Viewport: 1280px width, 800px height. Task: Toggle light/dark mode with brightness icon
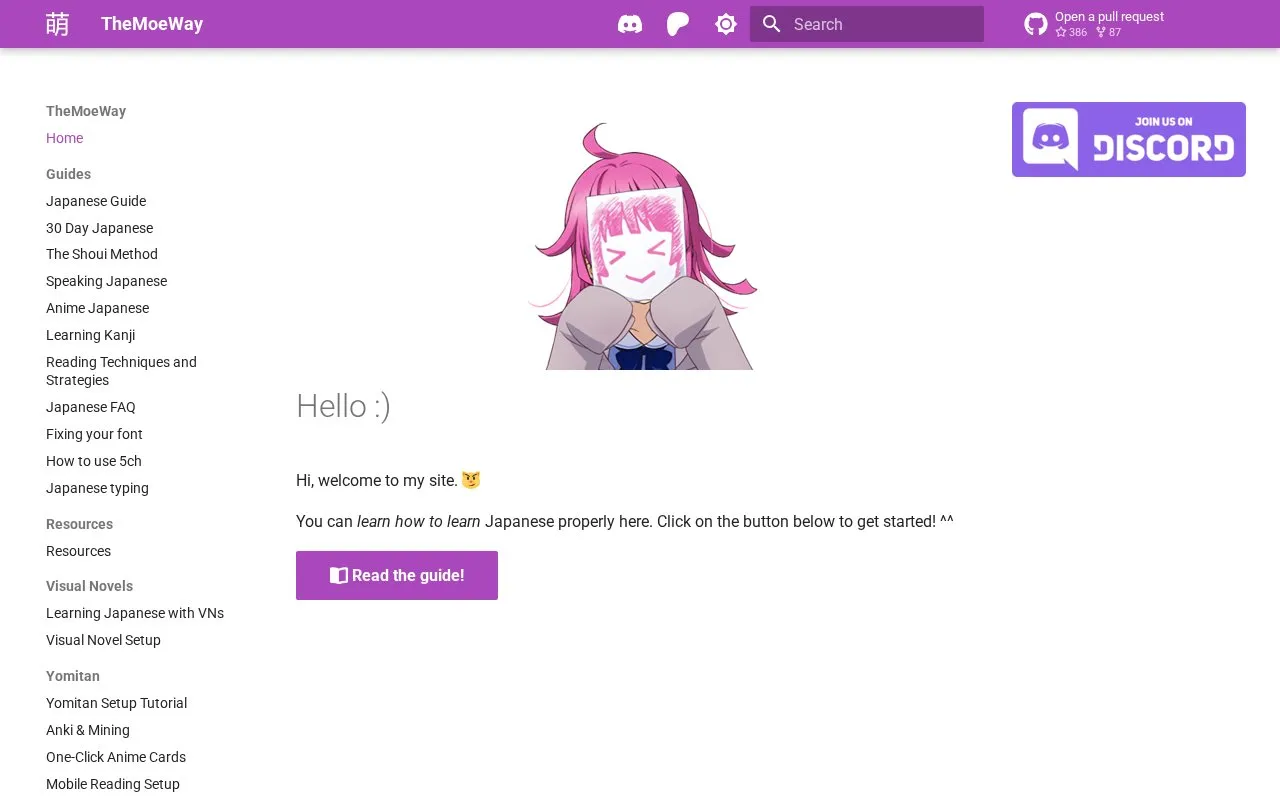click(x=726, y=24)
